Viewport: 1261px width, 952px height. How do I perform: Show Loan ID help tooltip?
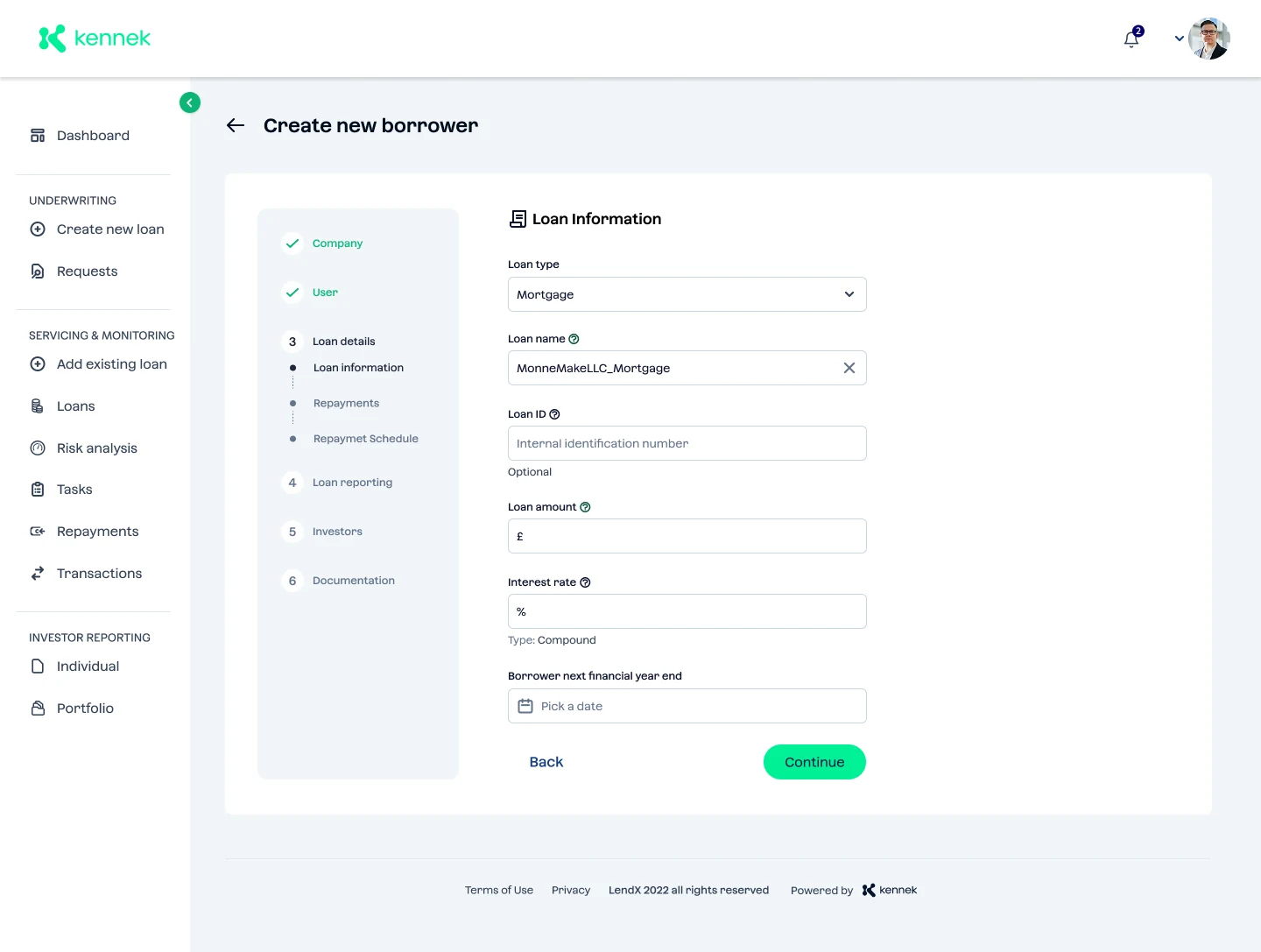point(554,414)
